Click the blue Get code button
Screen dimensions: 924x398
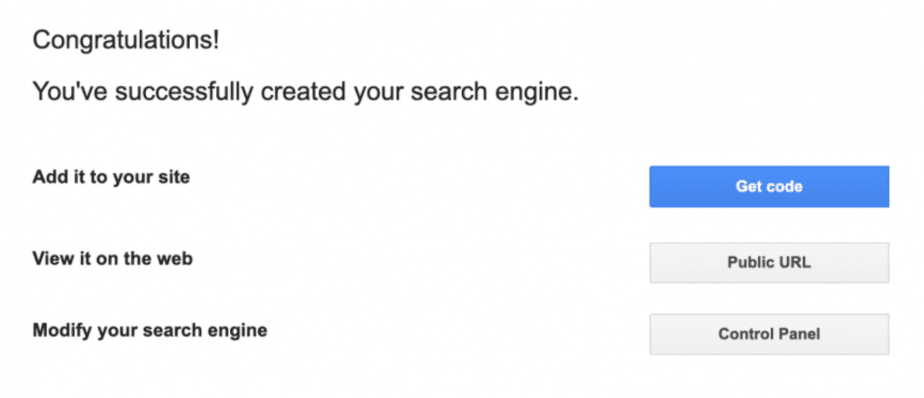[769, 186]
